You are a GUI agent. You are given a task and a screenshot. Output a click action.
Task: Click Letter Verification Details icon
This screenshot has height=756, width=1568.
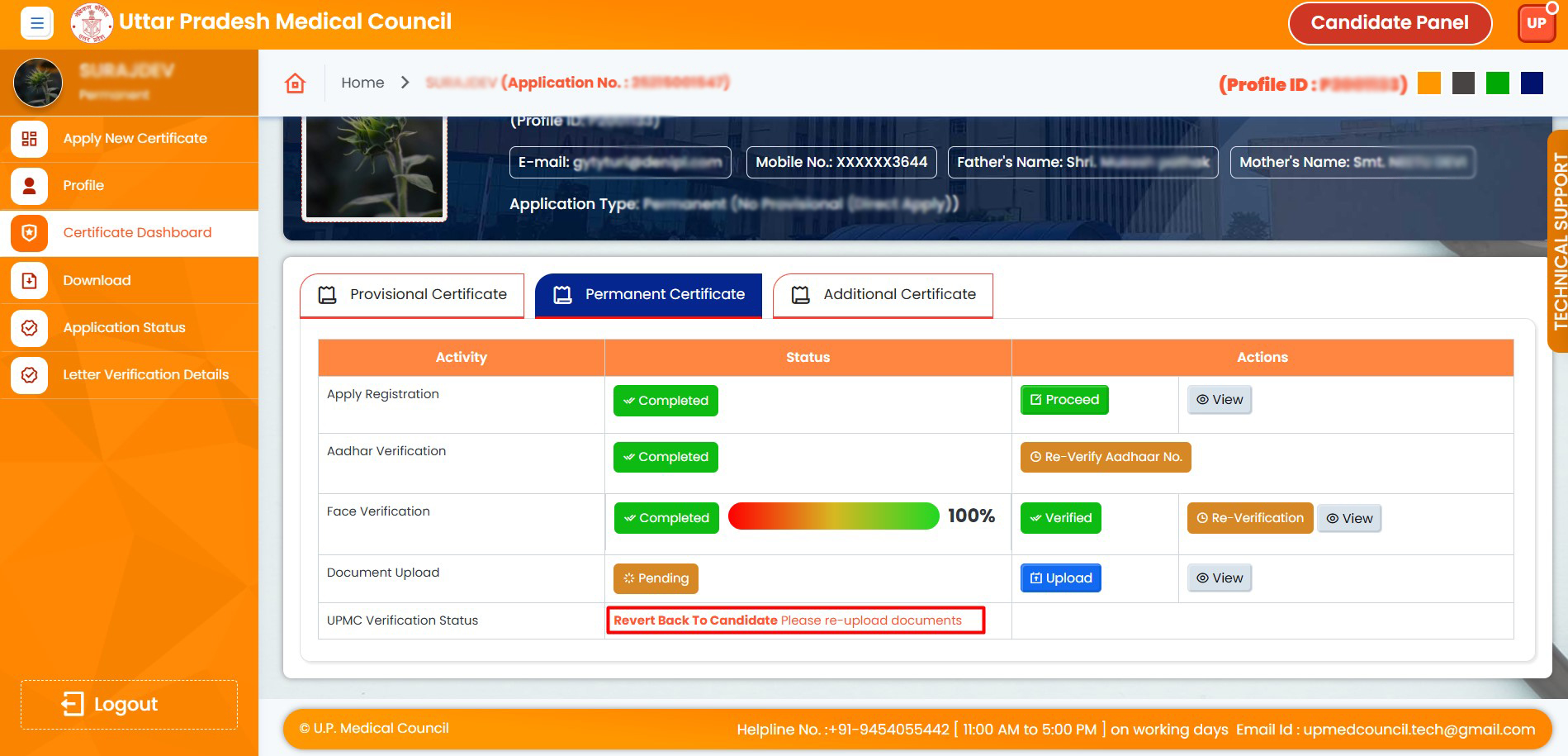[29, 375]
